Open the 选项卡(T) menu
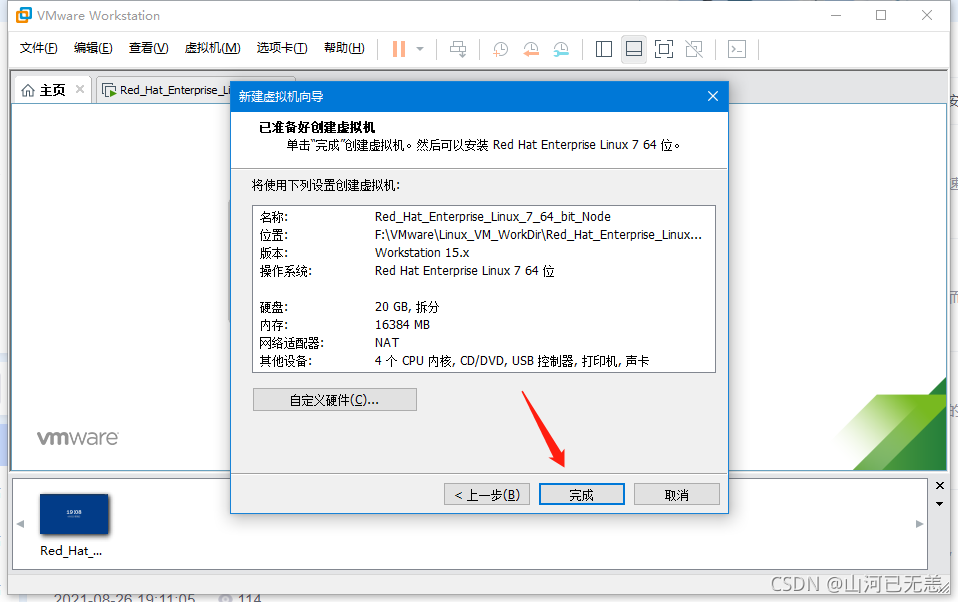 coord(282,48)
